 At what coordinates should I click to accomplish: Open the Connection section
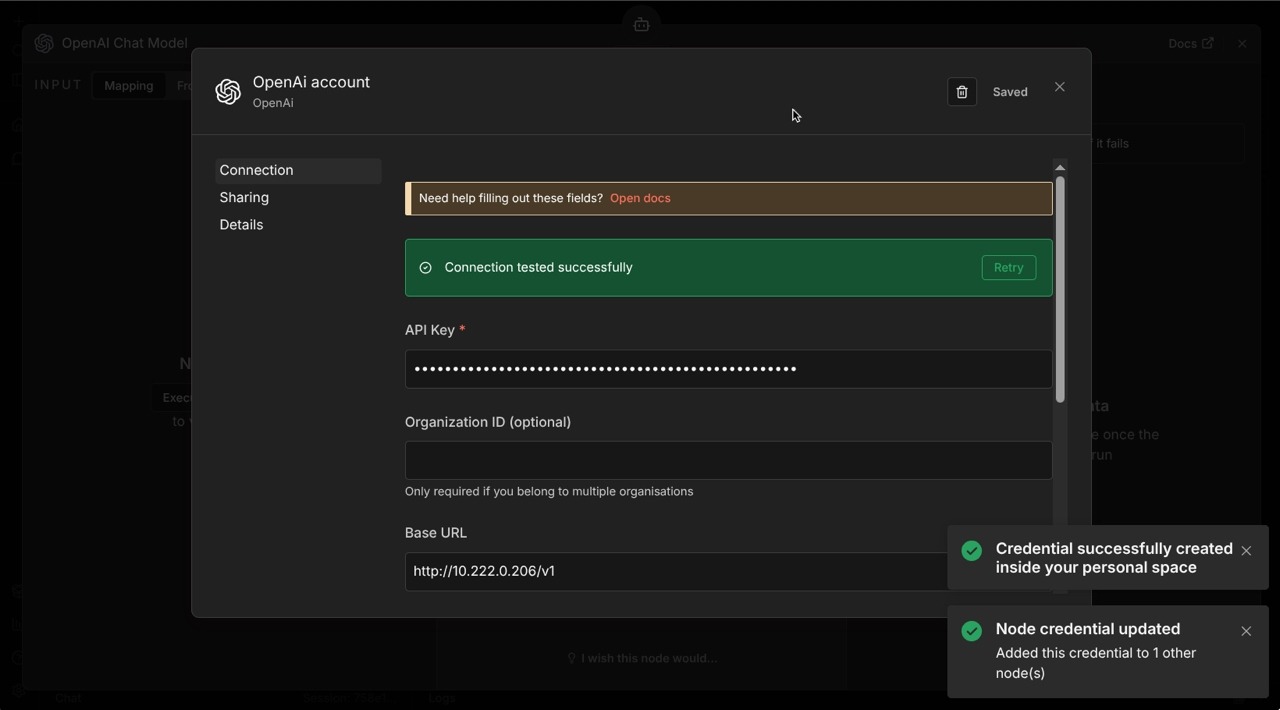(298, 170)
